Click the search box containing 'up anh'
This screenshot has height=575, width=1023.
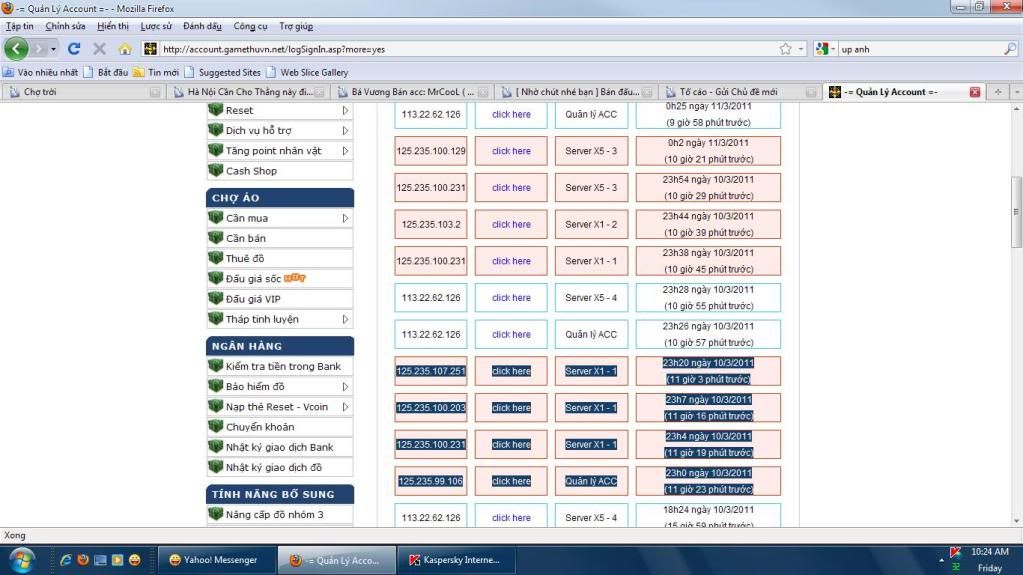click(x=920, y=49)
